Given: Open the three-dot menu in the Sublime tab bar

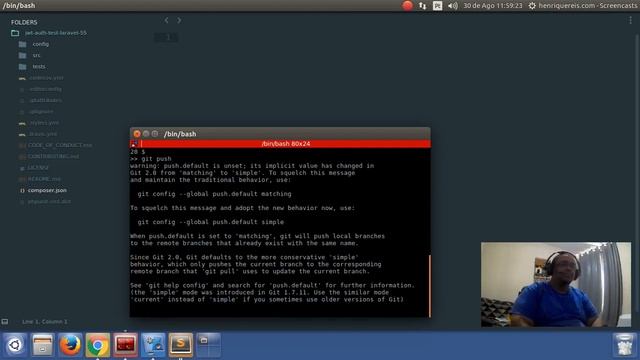Looking at the screenshot, I should point(631,20).
